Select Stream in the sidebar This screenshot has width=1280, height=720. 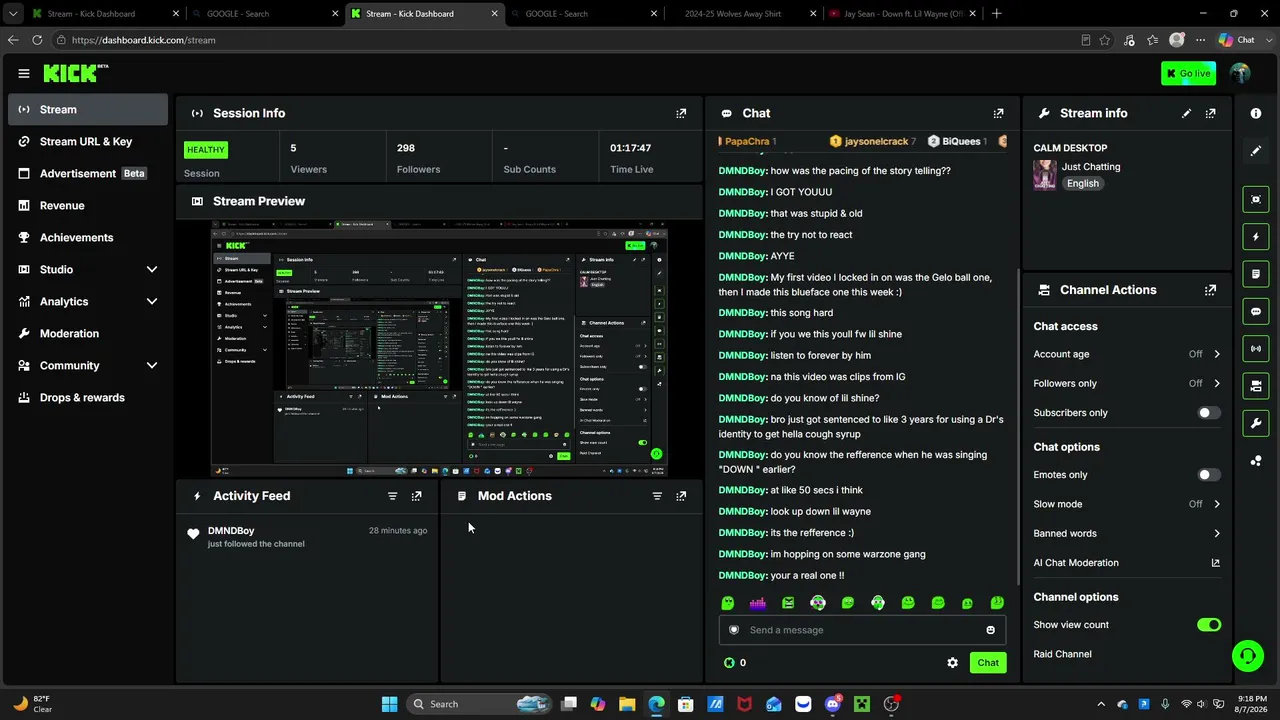[x=88, y=109]
